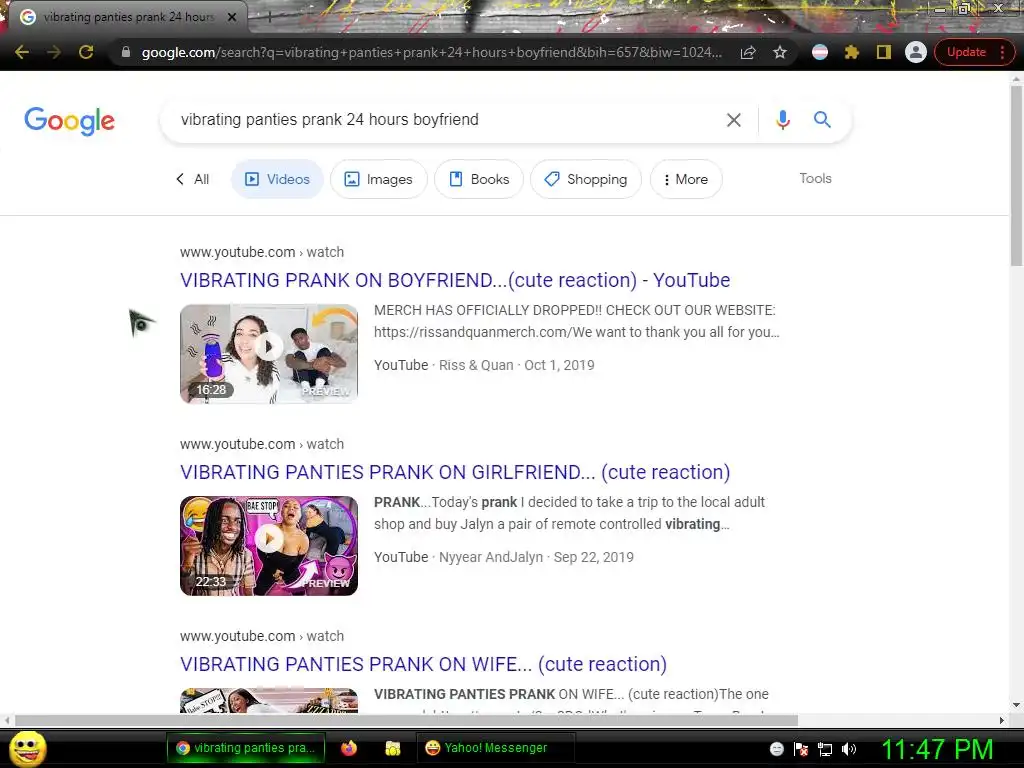1024x768 pixels.
Task: Open a new browser tab
Action: (269, 17)
